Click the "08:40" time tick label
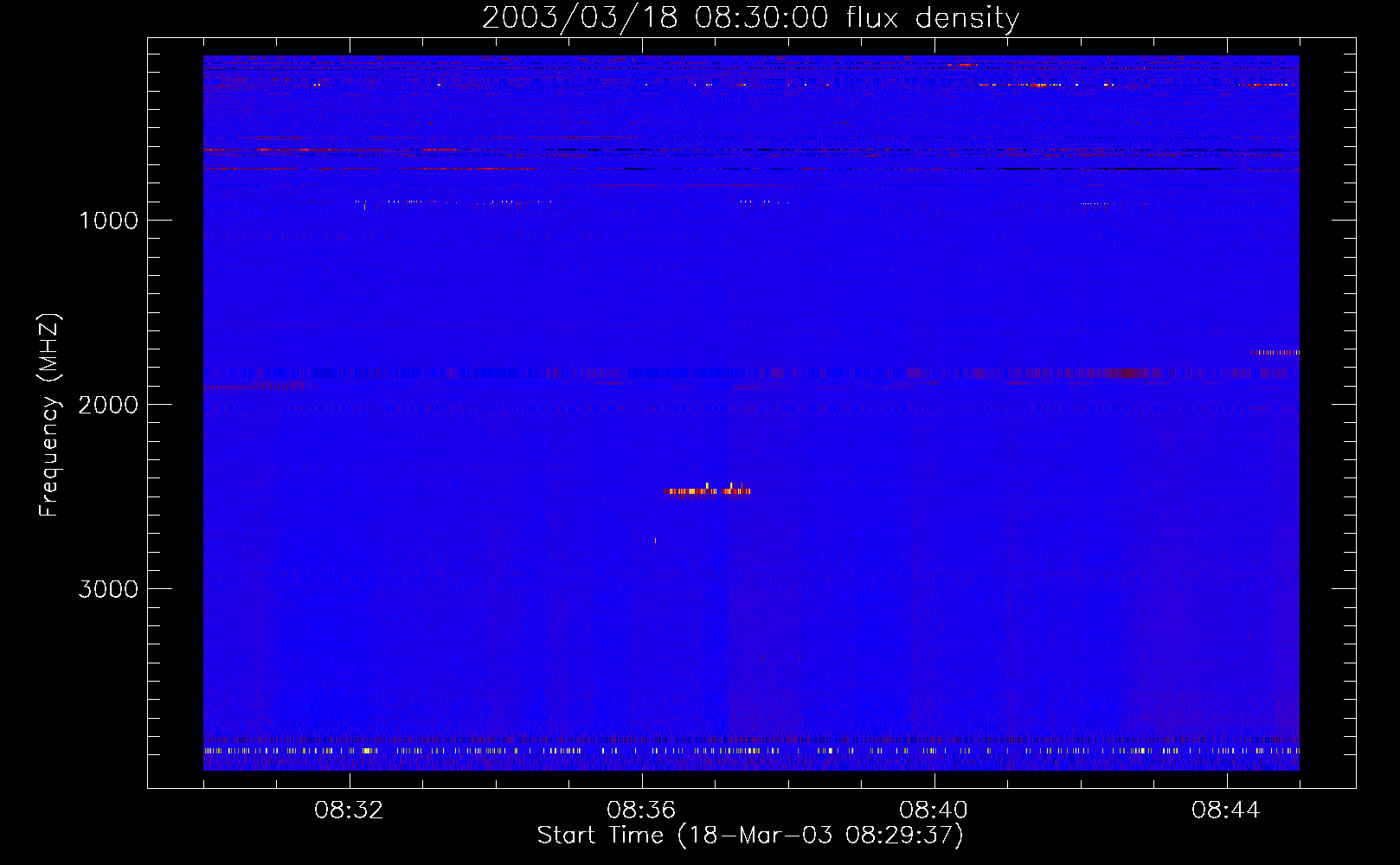The width and height of the screenshot is (1400, 865). point(934,811)
